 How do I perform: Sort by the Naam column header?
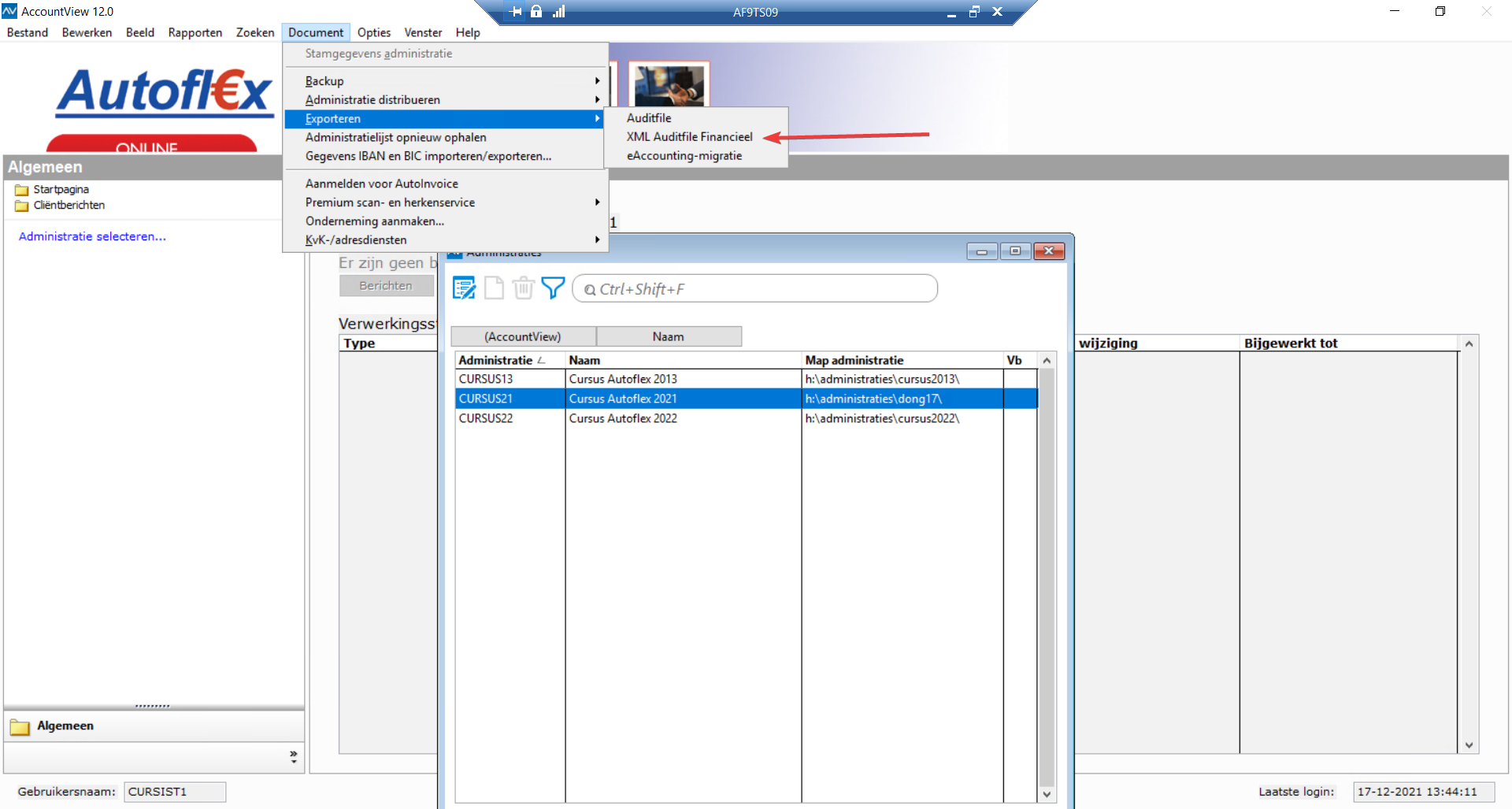tap(683, 360)
